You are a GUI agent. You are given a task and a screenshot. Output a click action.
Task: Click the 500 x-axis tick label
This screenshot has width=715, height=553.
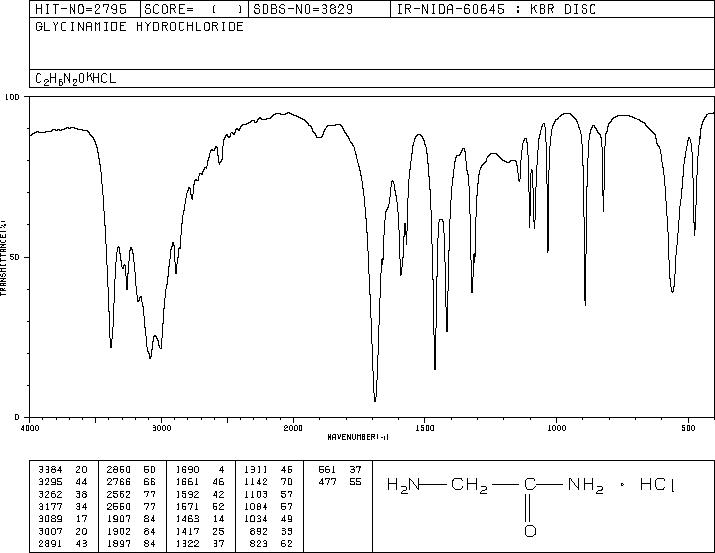(689, 428)
